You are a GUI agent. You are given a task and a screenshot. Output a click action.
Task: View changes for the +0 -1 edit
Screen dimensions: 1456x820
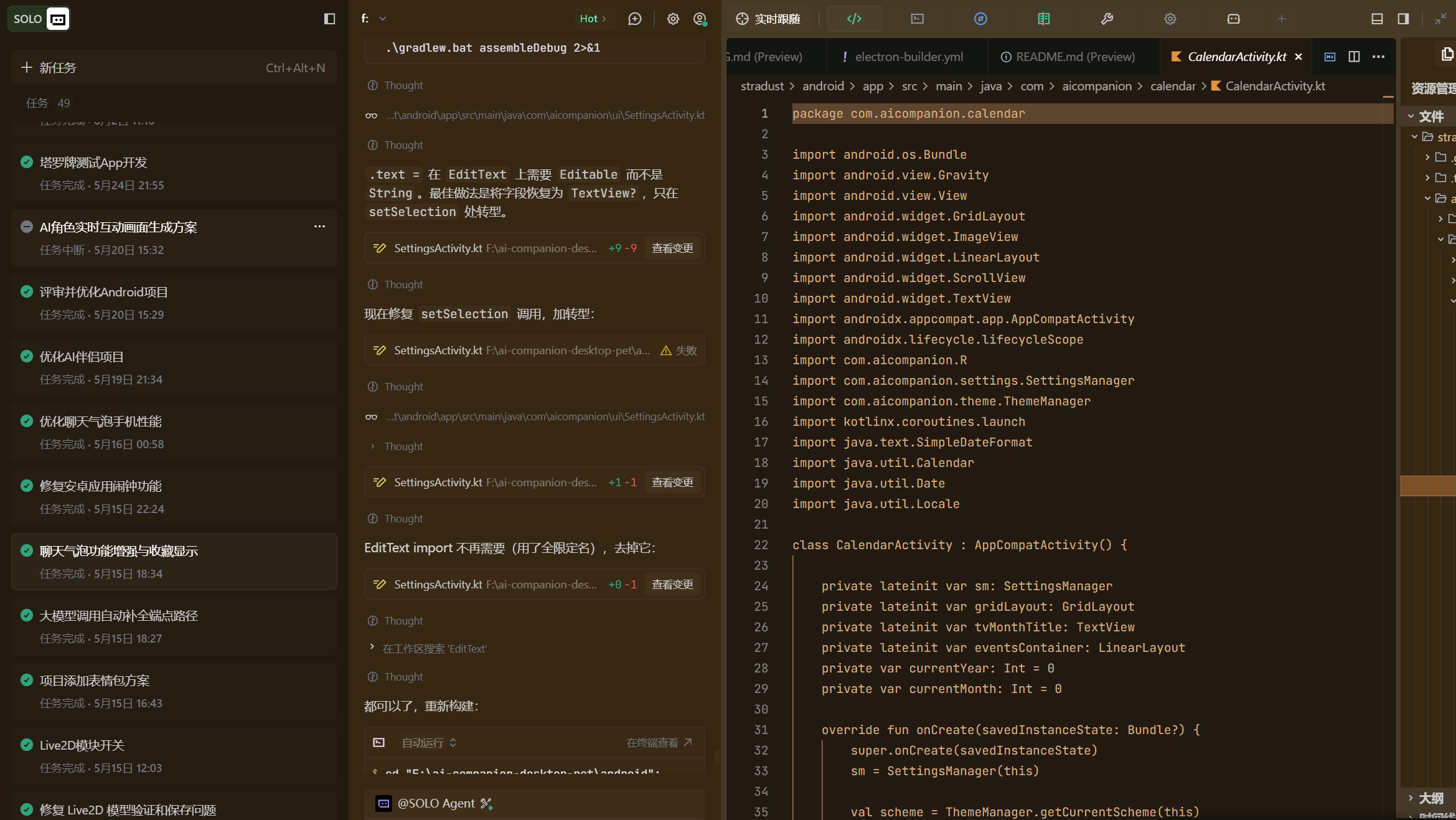coord(672,584)
